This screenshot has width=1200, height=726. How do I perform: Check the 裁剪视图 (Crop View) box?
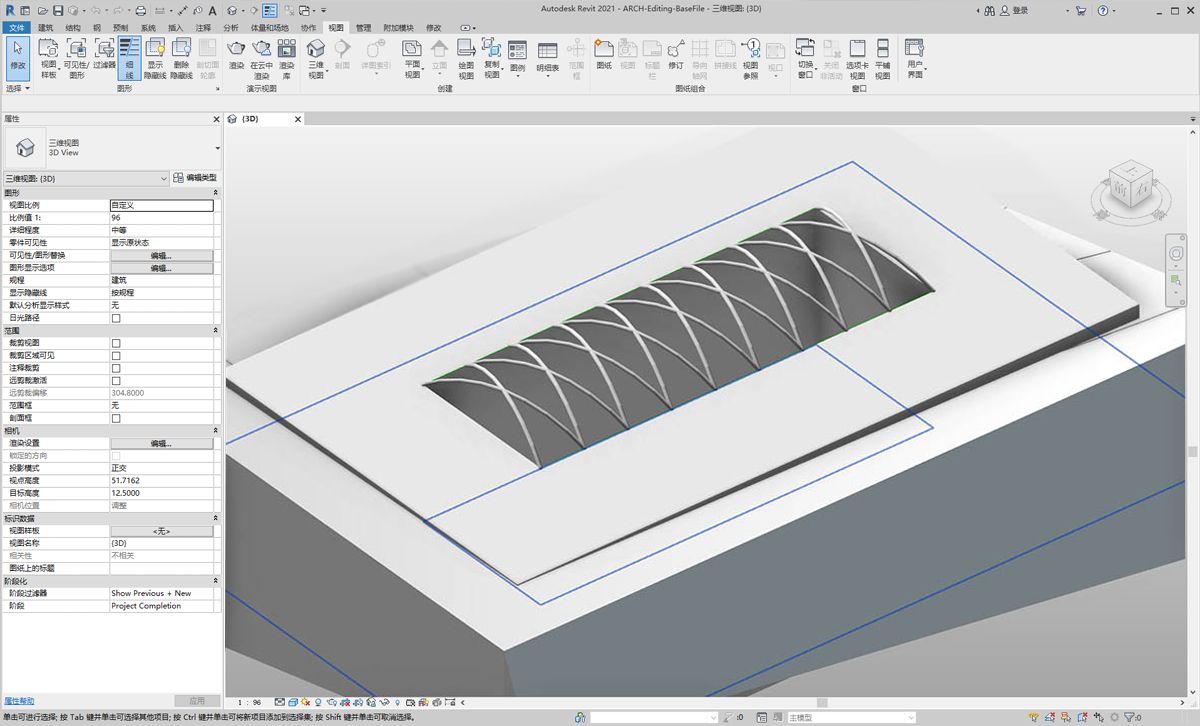[116, 343]
